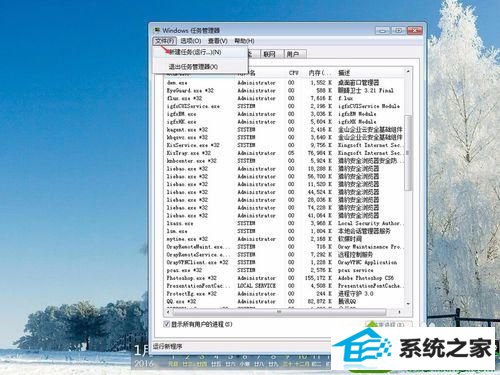Click the Adobe Photoshop CS6 description

point(366,278)
